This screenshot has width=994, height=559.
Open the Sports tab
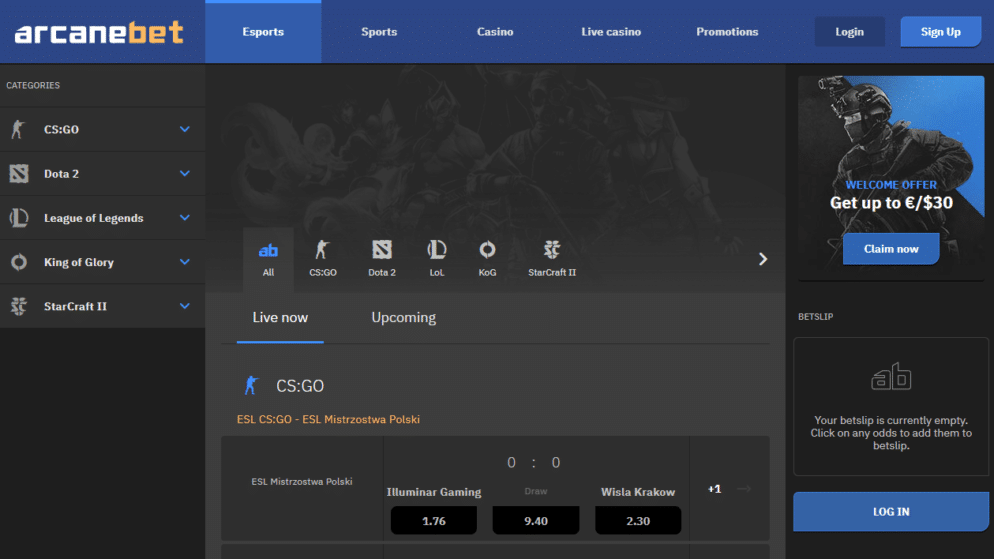point(379,32)
